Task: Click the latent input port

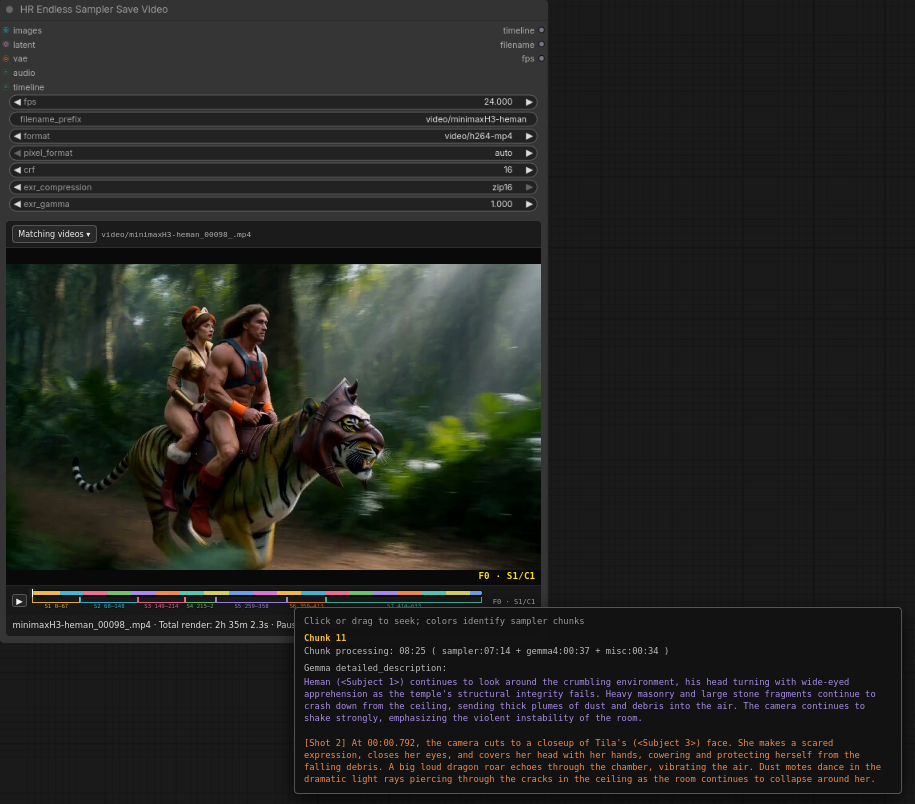Action: (6, 44)
